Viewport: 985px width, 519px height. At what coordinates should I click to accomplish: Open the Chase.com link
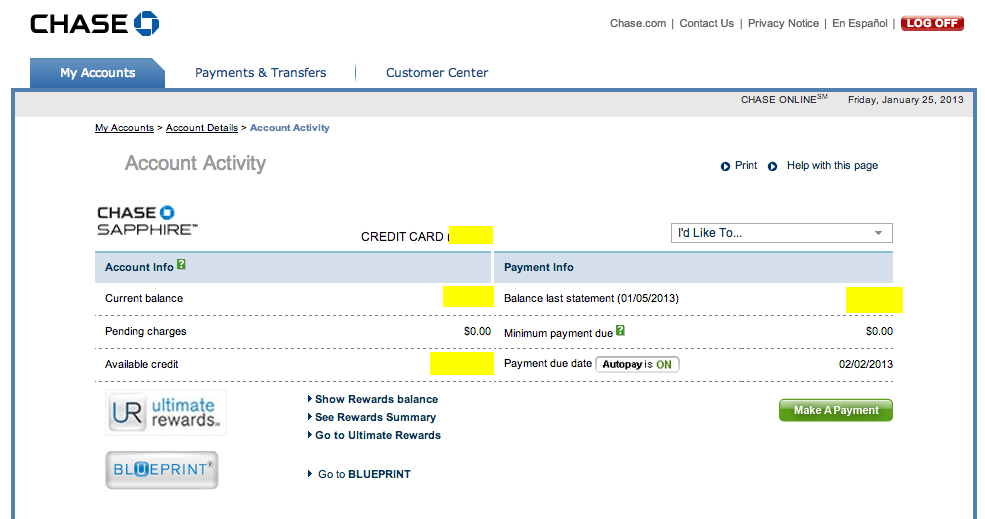638,23
